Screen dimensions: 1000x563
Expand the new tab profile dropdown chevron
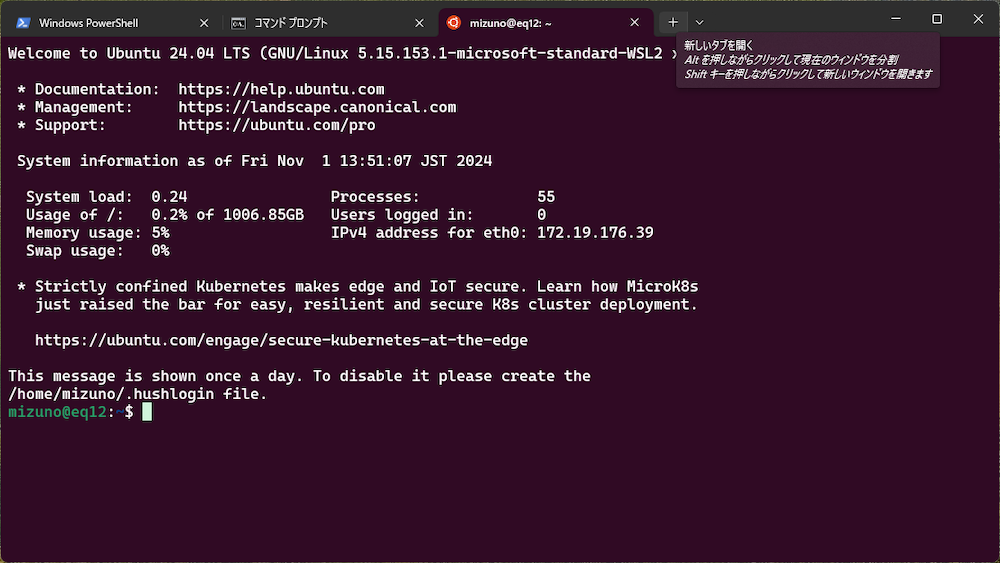tap(700, 22)
